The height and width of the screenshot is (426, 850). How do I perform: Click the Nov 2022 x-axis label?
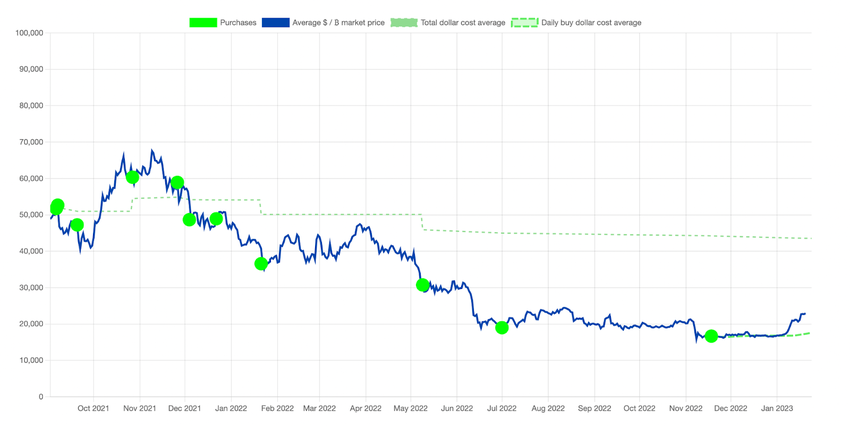tap(686, 408)
